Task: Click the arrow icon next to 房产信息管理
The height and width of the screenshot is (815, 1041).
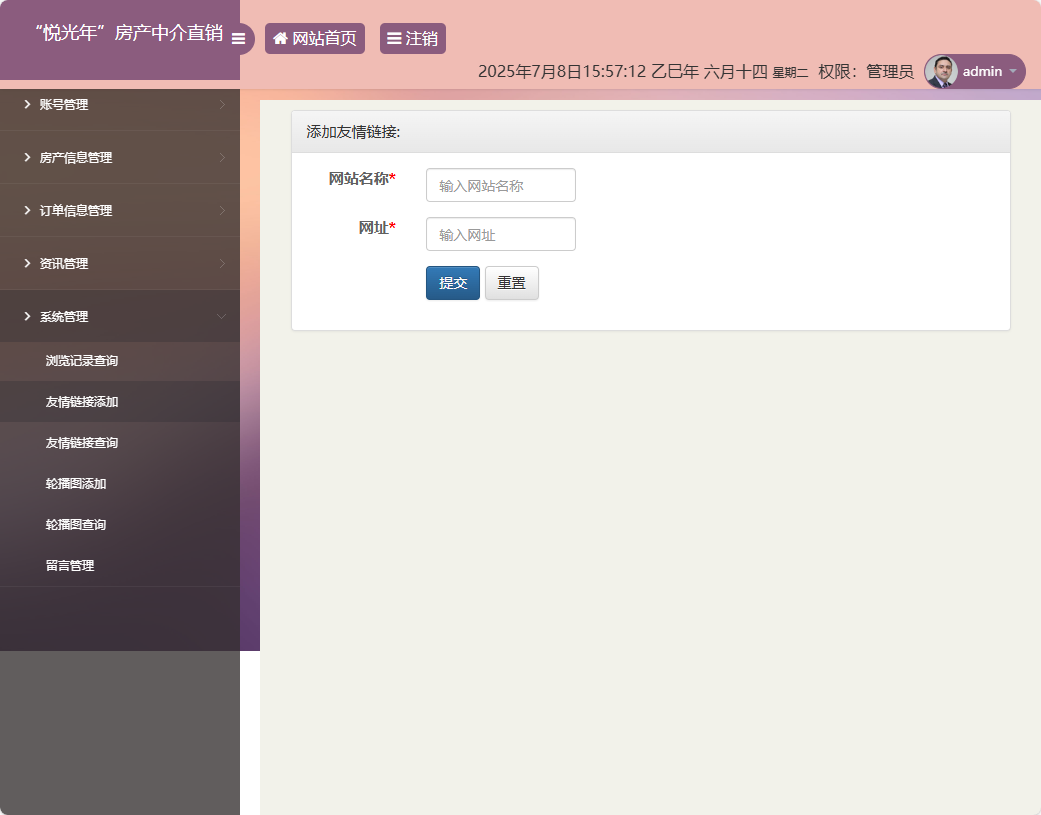Action: point(224,157)
